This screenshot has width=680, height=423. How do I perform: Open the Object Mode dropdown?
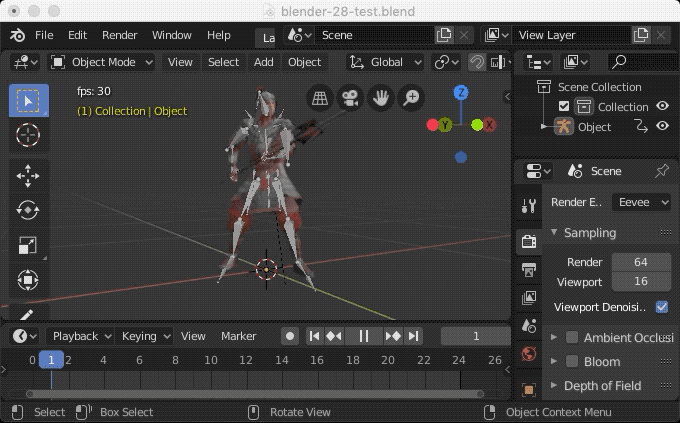102,62
